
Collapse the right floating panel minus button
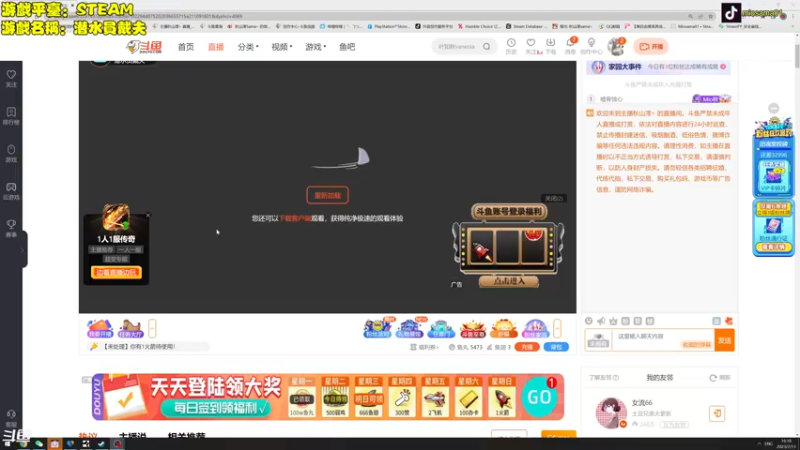774,108
